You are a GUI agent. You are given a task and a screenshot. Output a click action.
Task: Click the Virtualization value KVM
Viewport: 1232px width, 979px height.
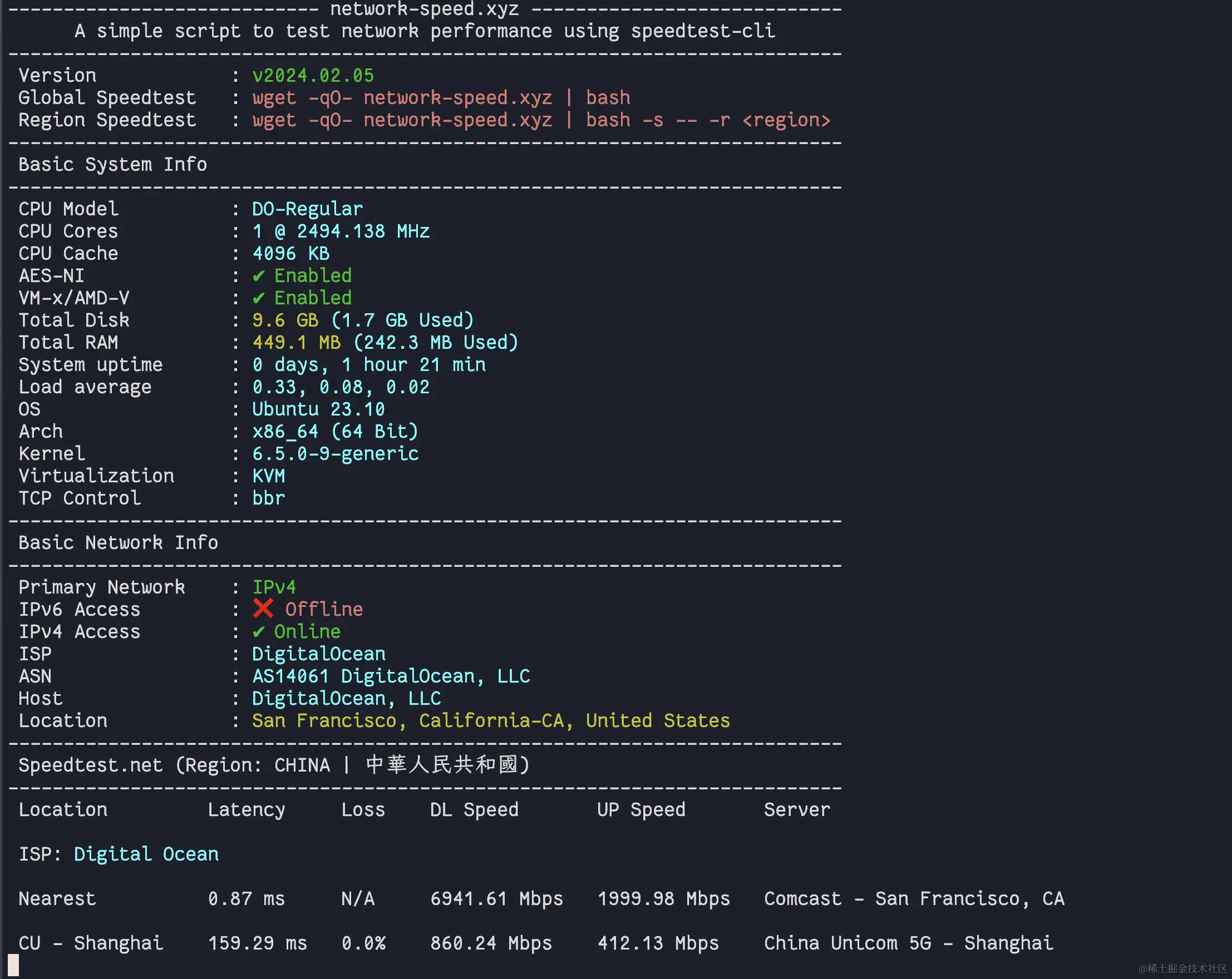click(269, 476)
